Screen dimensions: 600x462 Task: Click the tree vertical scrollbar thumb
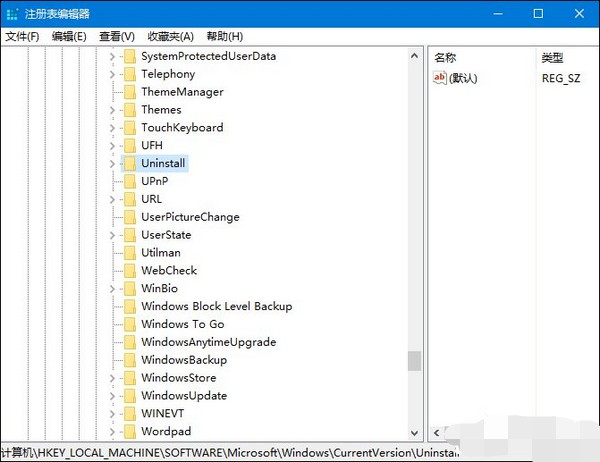pos(414,361)
